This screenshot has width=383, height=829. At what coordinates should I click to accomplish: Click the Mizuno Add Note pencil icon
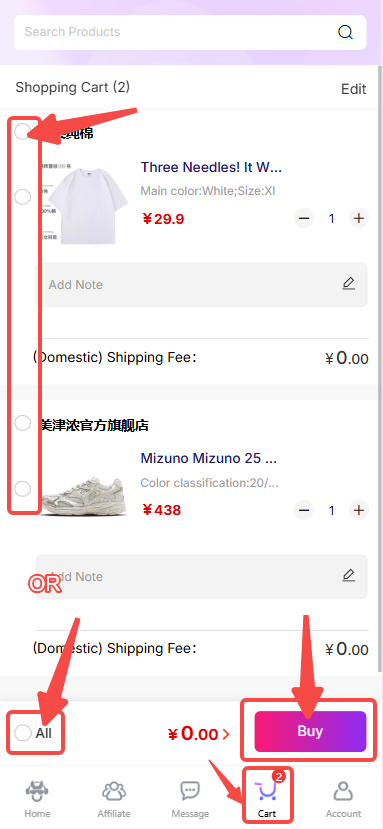pos(348,575)
